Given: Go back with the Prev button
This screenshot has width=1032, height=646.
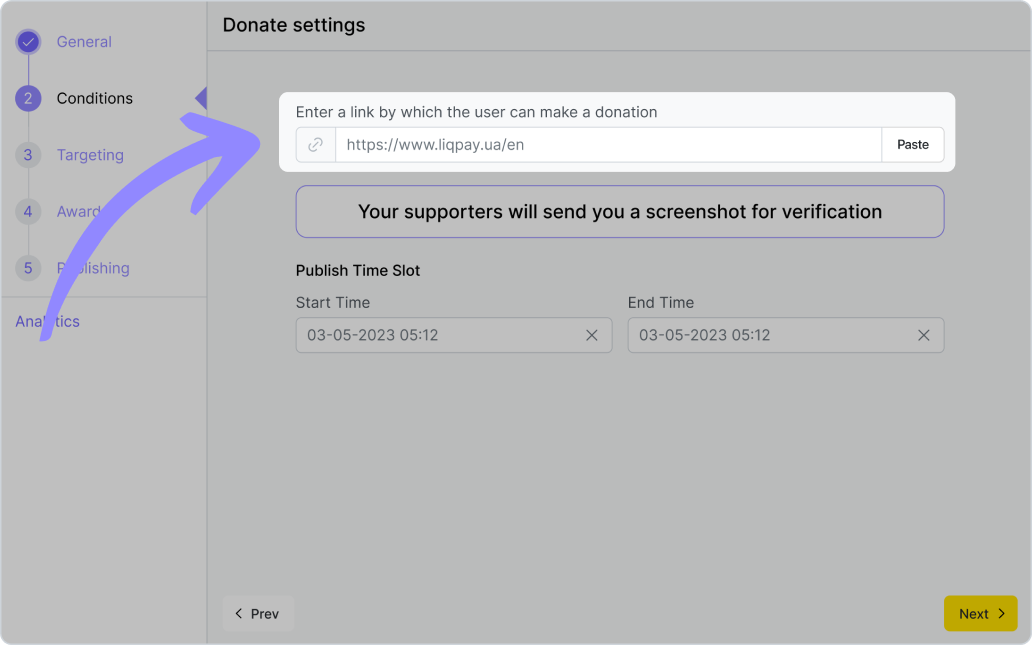Looking at the screenshot, I should click(257, 614).
